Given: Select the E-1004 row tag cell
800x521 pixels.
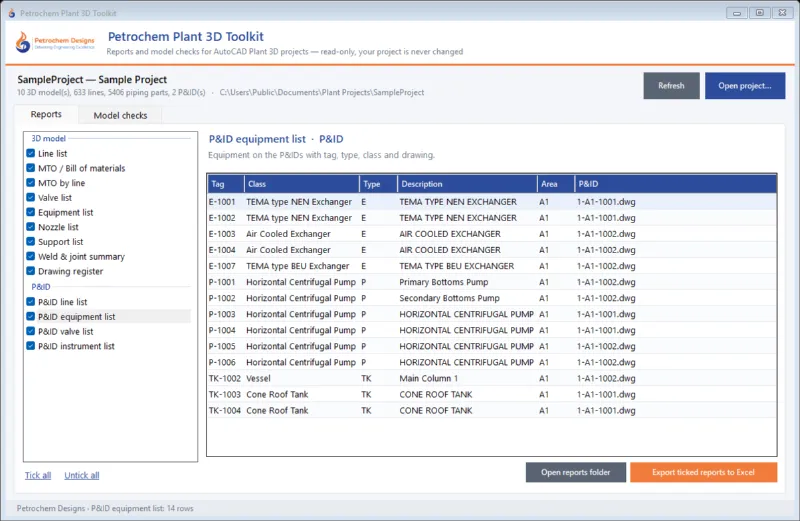Looking at the screenshot, I should click(222, 250).
